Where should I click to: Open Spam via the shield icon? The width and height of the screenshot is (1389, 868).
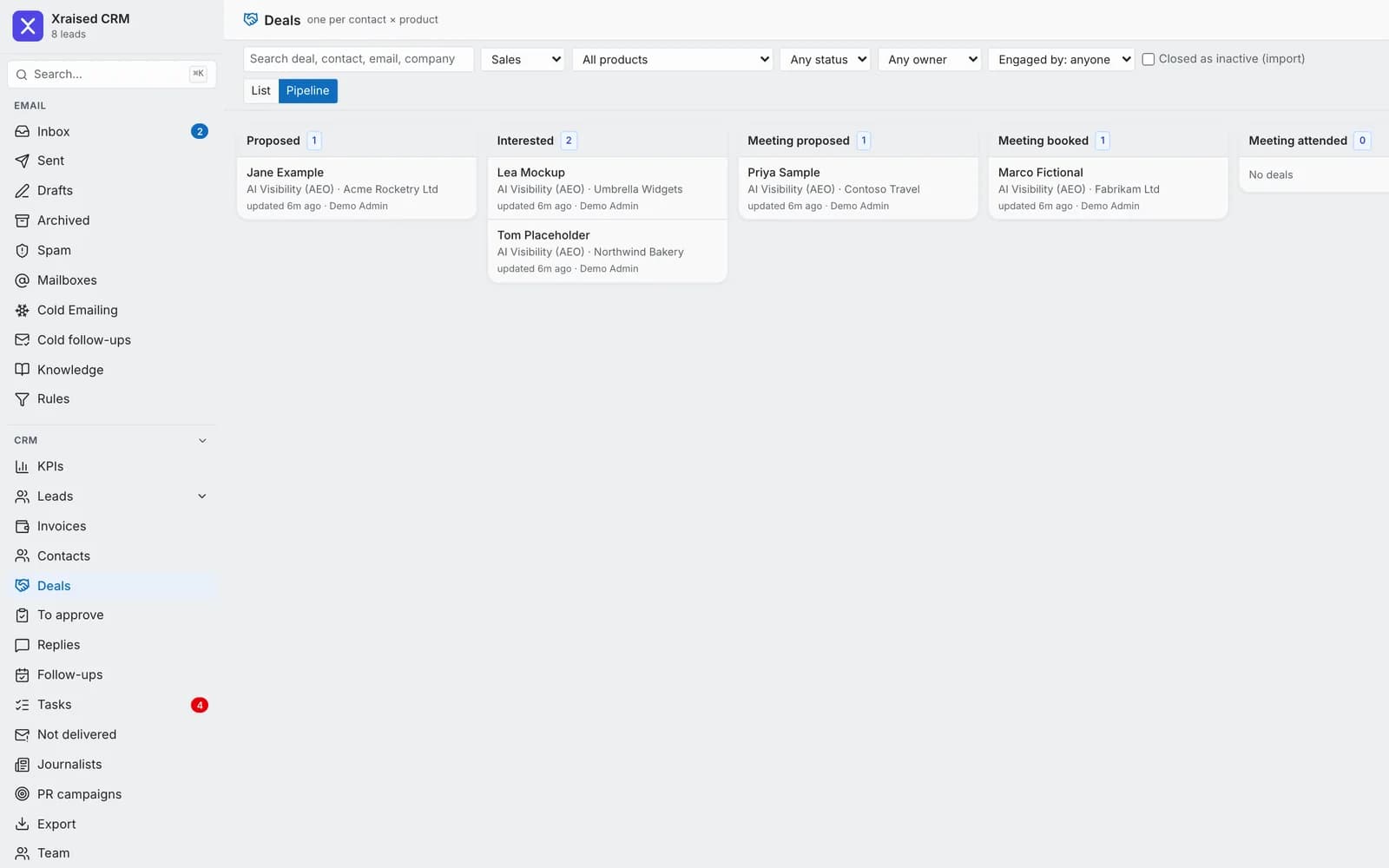[x=23, y=251]
